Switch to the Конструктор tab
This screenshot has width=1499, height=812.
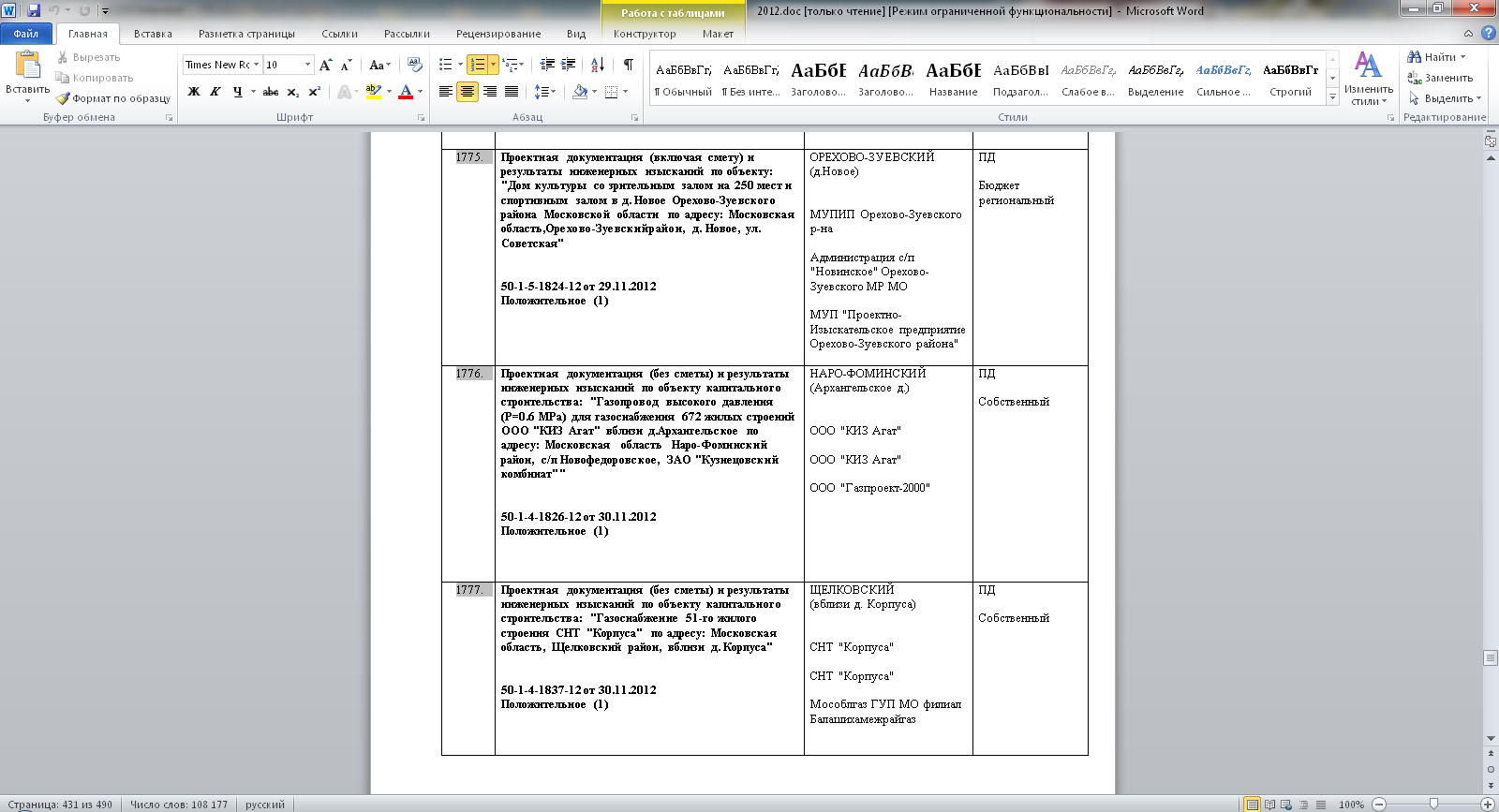[x=645, y=34]
